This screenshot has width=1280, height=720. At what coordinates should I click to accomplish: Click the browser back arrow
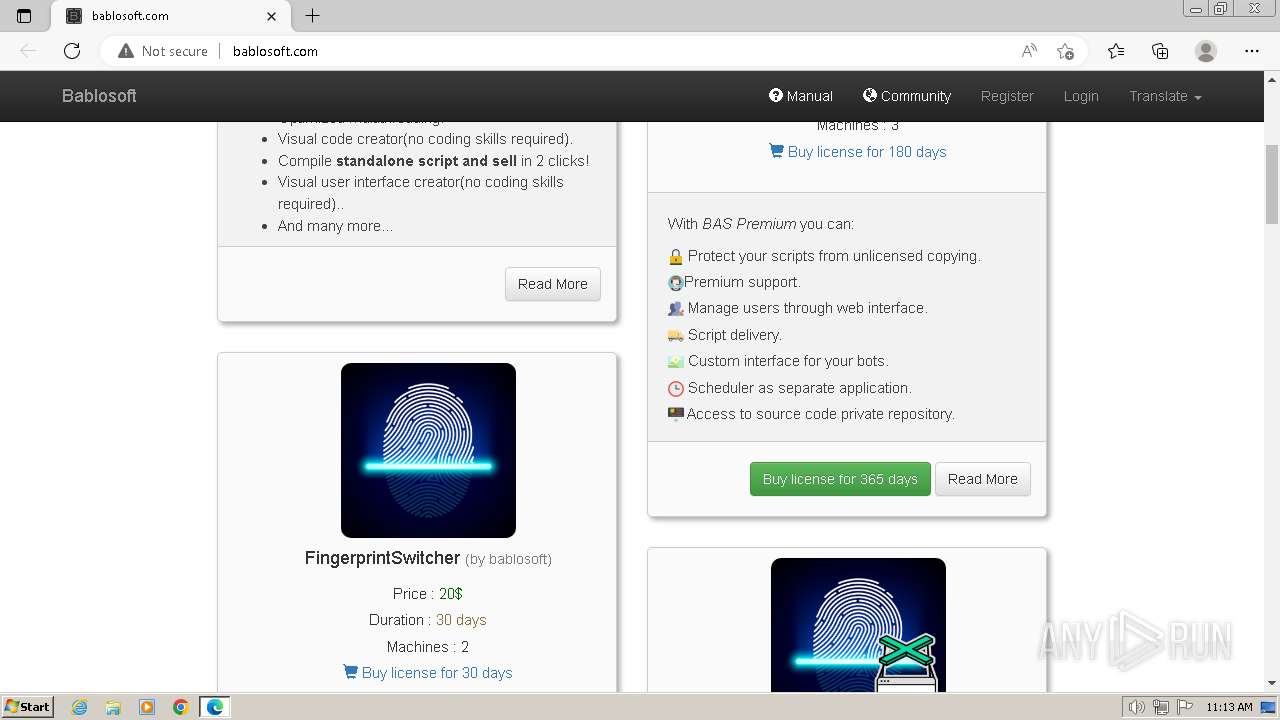(x=28, y=51)
